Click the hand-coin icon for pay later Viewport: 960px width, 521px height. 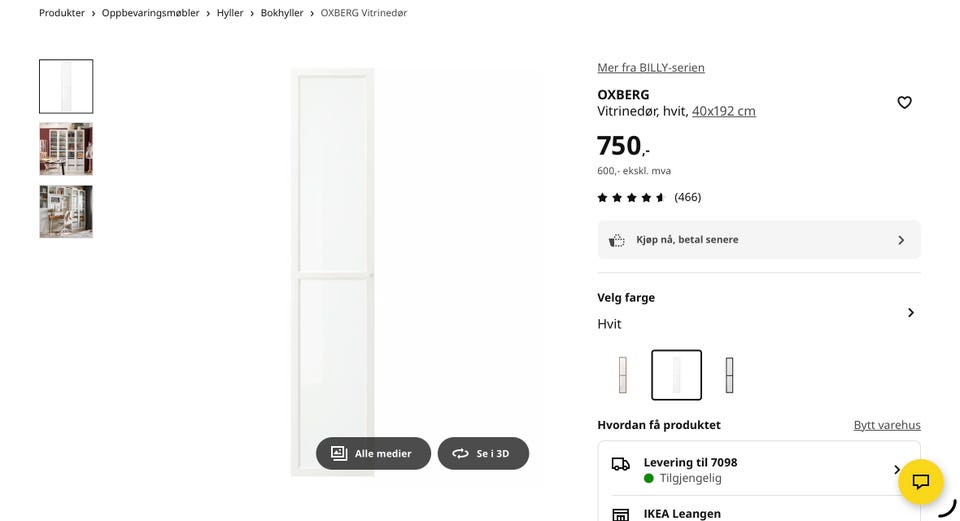pos(617,240)
